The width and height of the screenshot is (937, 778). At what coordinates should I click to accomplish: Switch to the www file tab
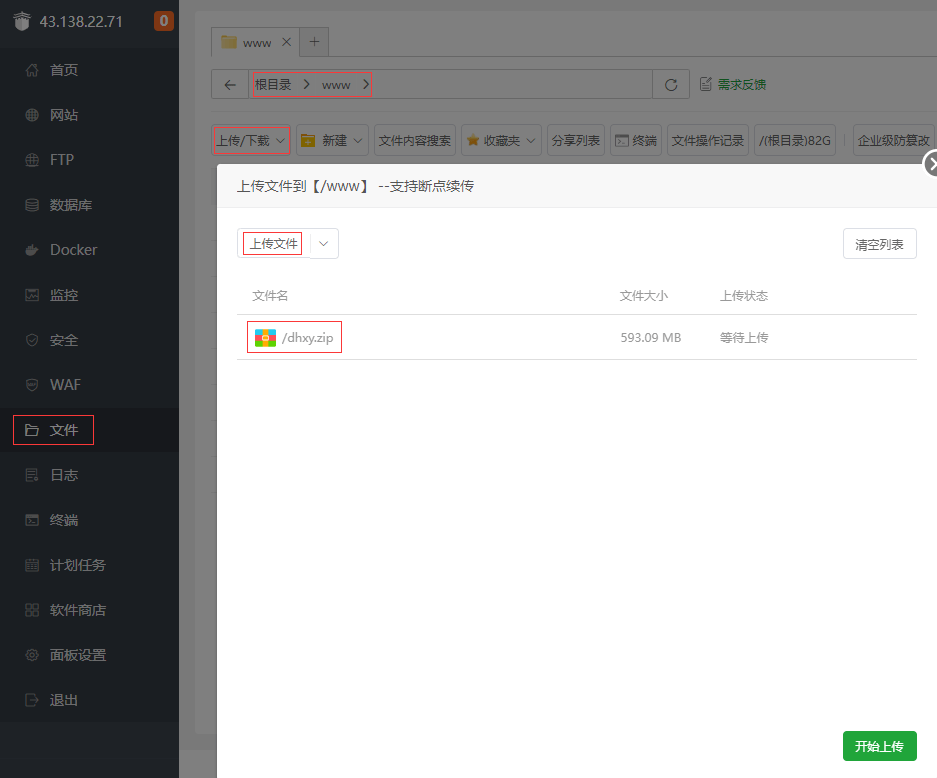(255, 42)
